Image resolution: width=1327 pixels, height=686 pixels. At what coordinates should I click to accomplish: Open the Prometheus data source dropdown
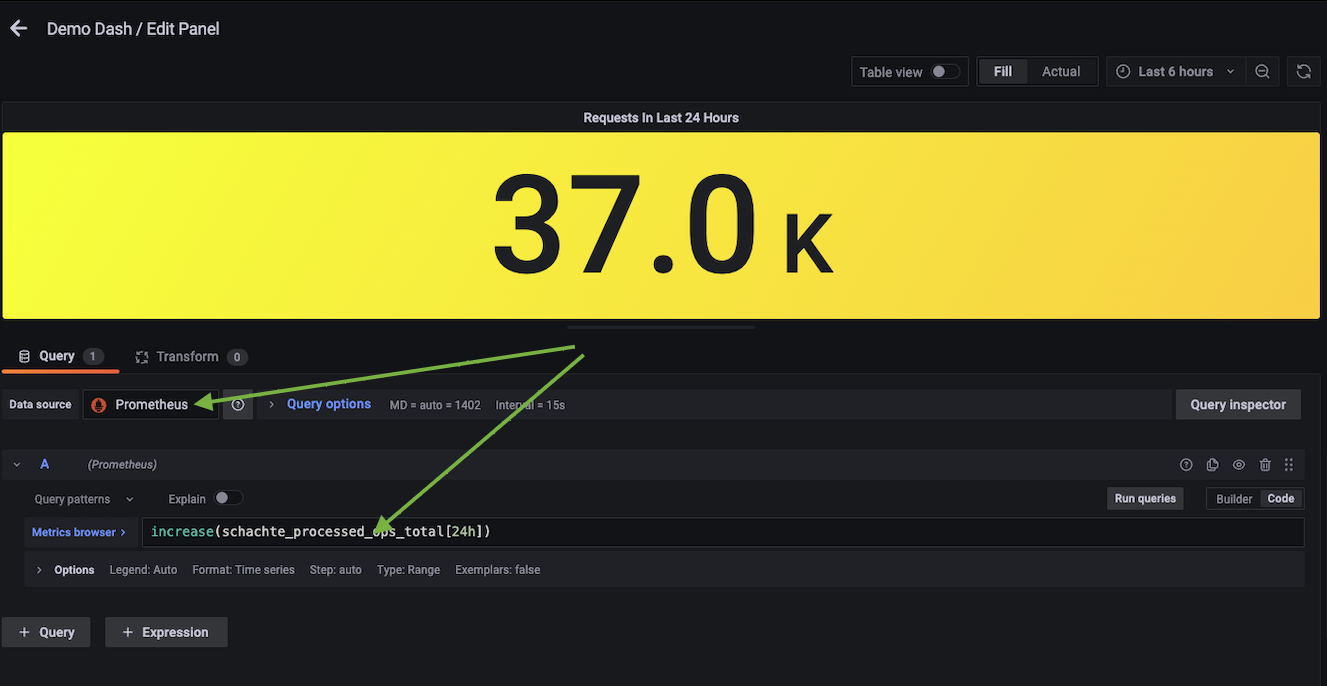point(151,405)
